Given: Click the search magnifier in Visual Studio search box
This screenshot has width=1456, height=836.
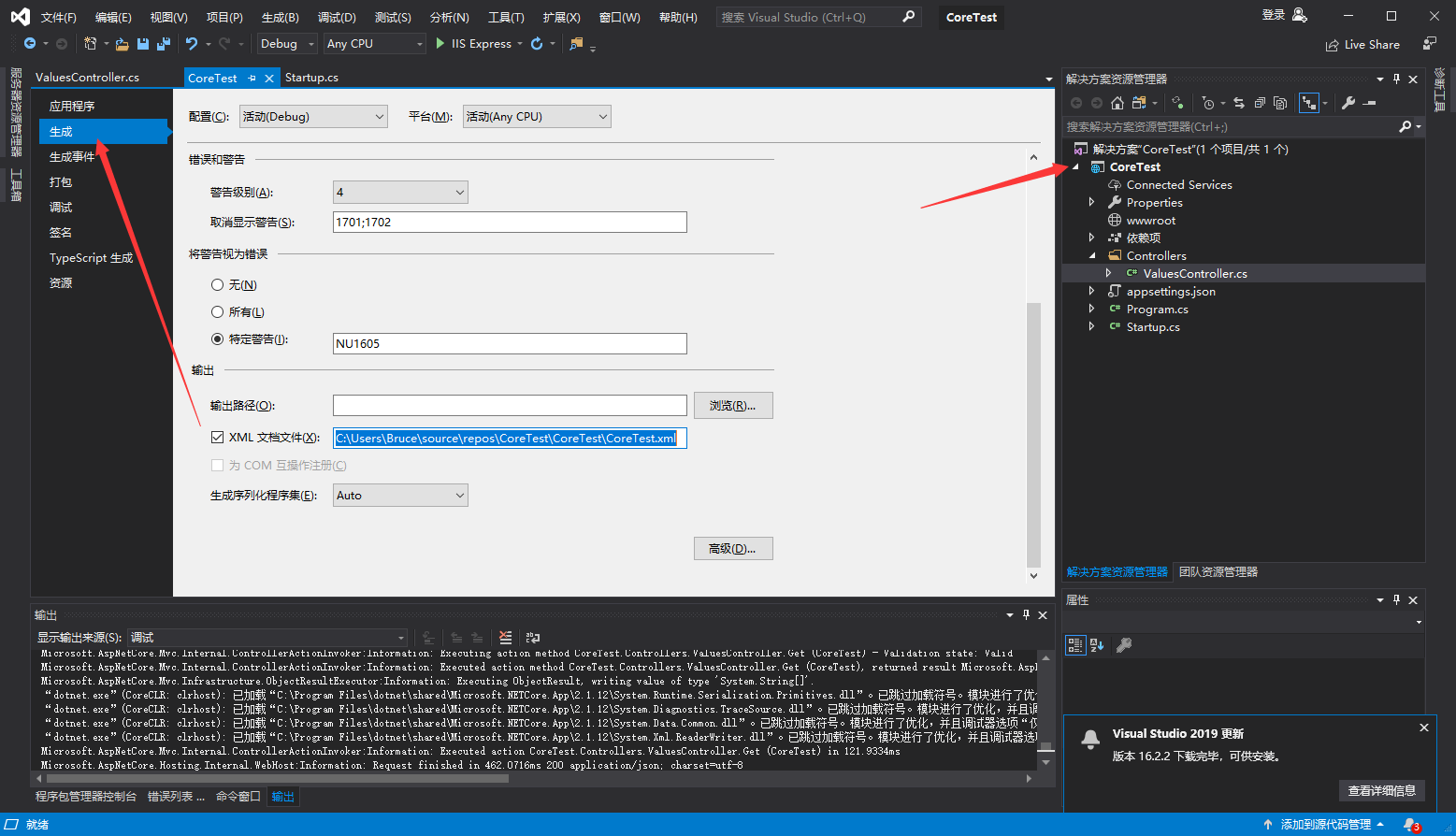Looking at the screenshot, I should point(909,17).
